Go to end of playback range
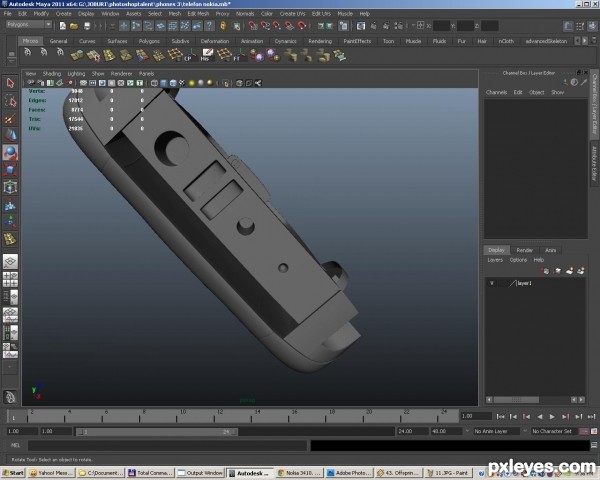This screenshot has width=600, height=480. coord(592,416)
